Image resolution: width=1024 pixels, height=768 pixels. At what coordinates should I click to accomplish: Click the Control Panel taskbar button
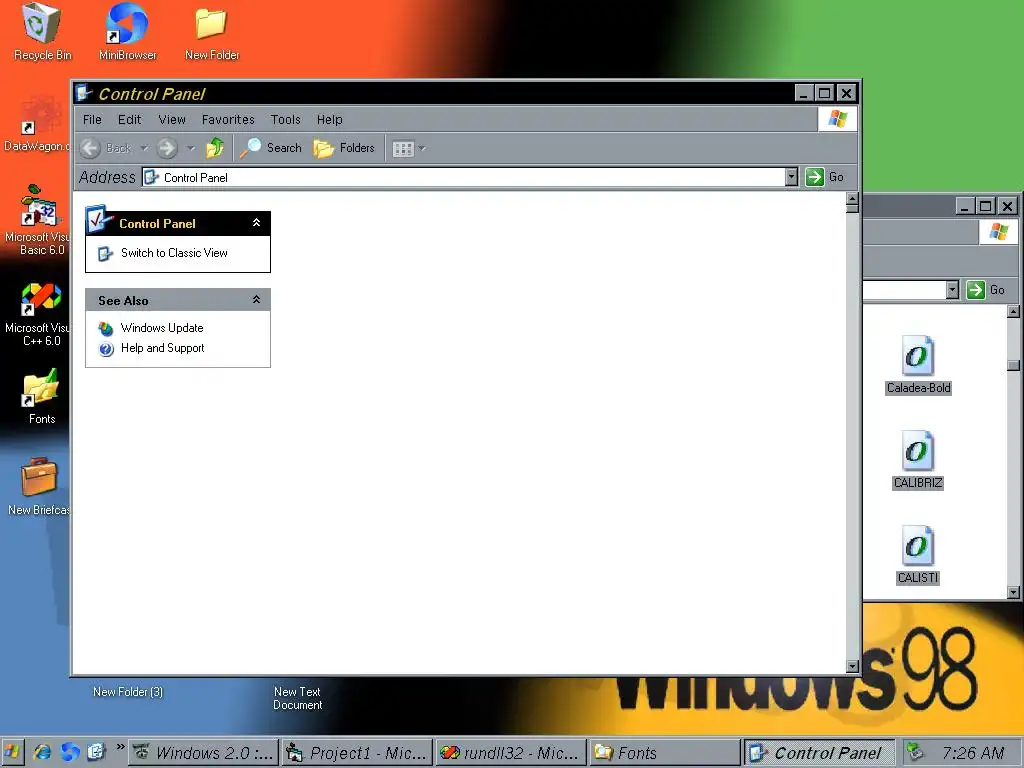[x=819, y=753]
